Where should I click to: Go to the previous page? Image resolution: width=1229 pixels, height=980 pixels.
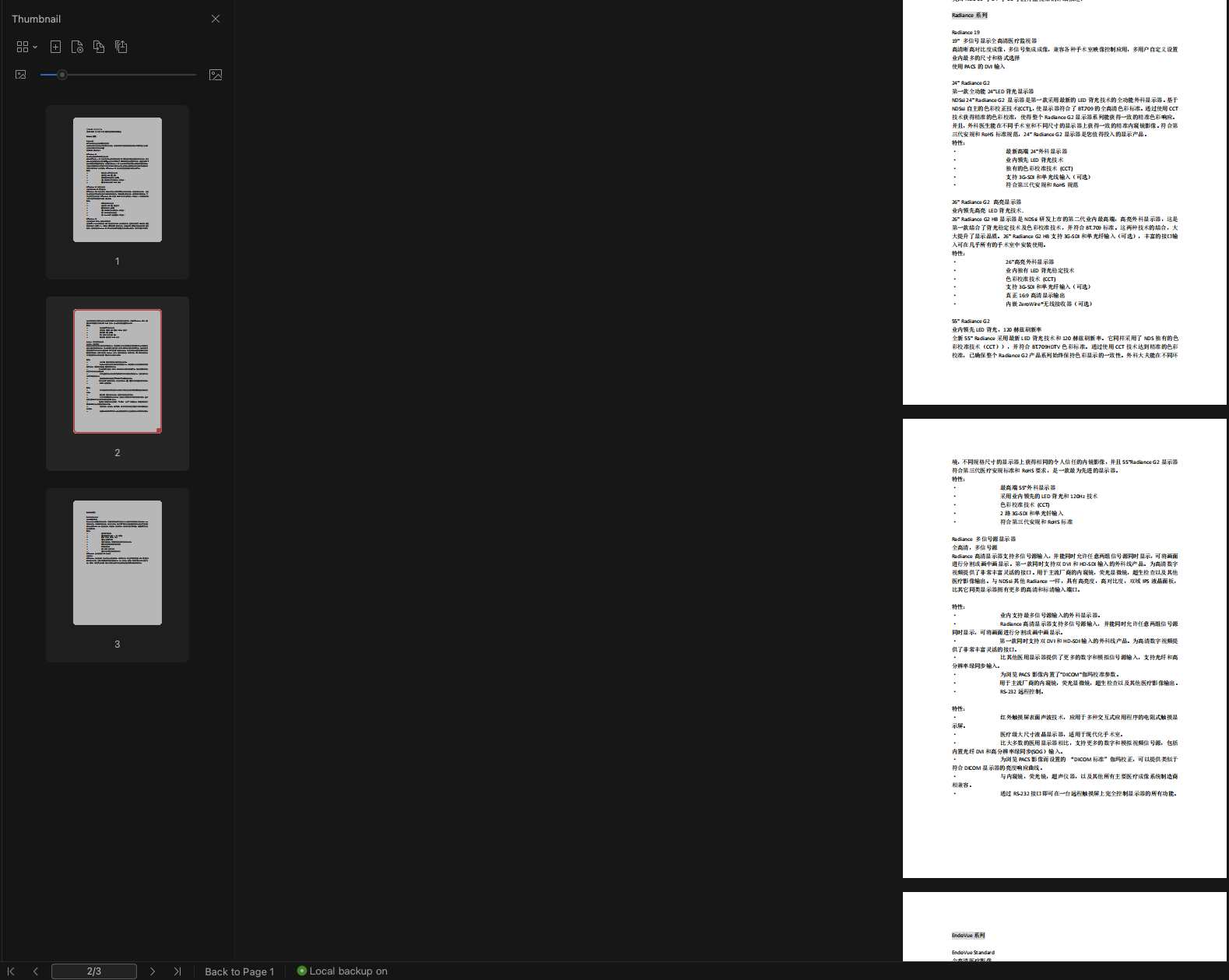(36, 971)
